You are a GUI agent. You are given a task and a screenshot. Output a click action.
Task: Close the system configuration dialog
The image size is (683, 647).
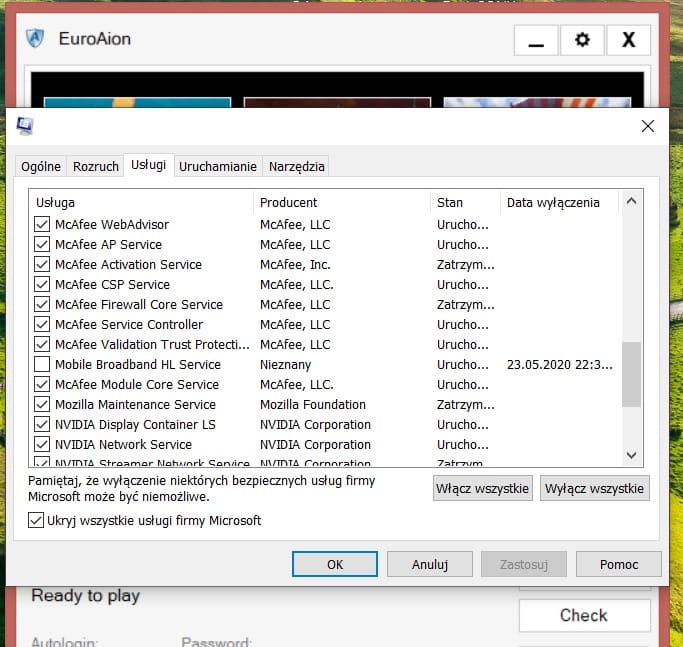click(x=648, y=126)
